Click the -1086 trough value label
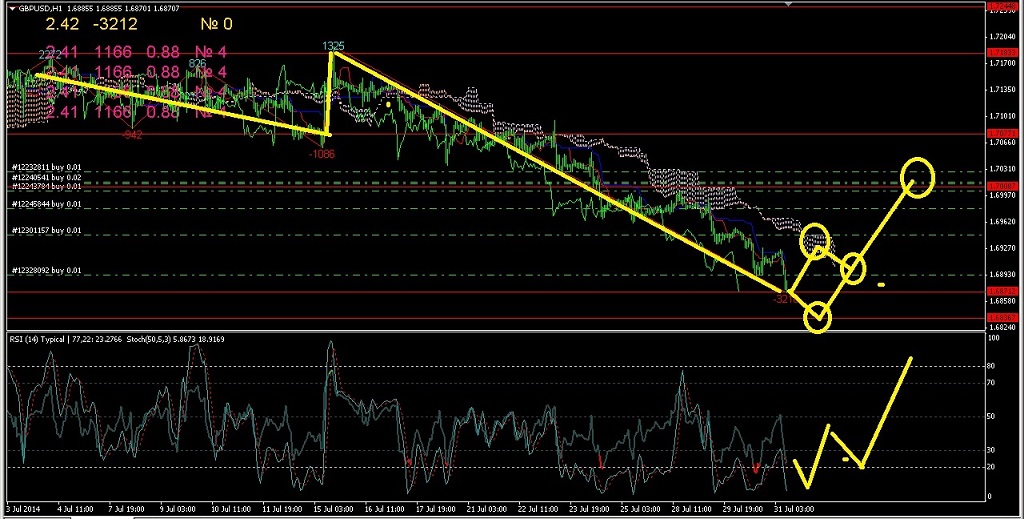Viewport: 1024px width, 519px height. coord(321,154)
